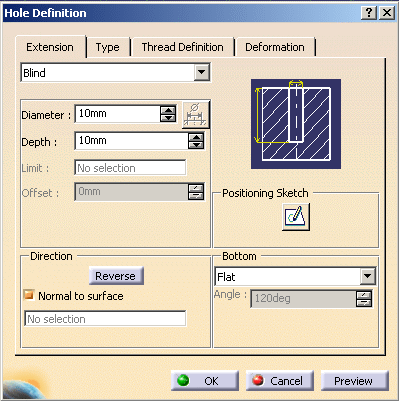Click into the Diameter input field
The width and height of the screenshot is (399, 401).
pos(118,114)
